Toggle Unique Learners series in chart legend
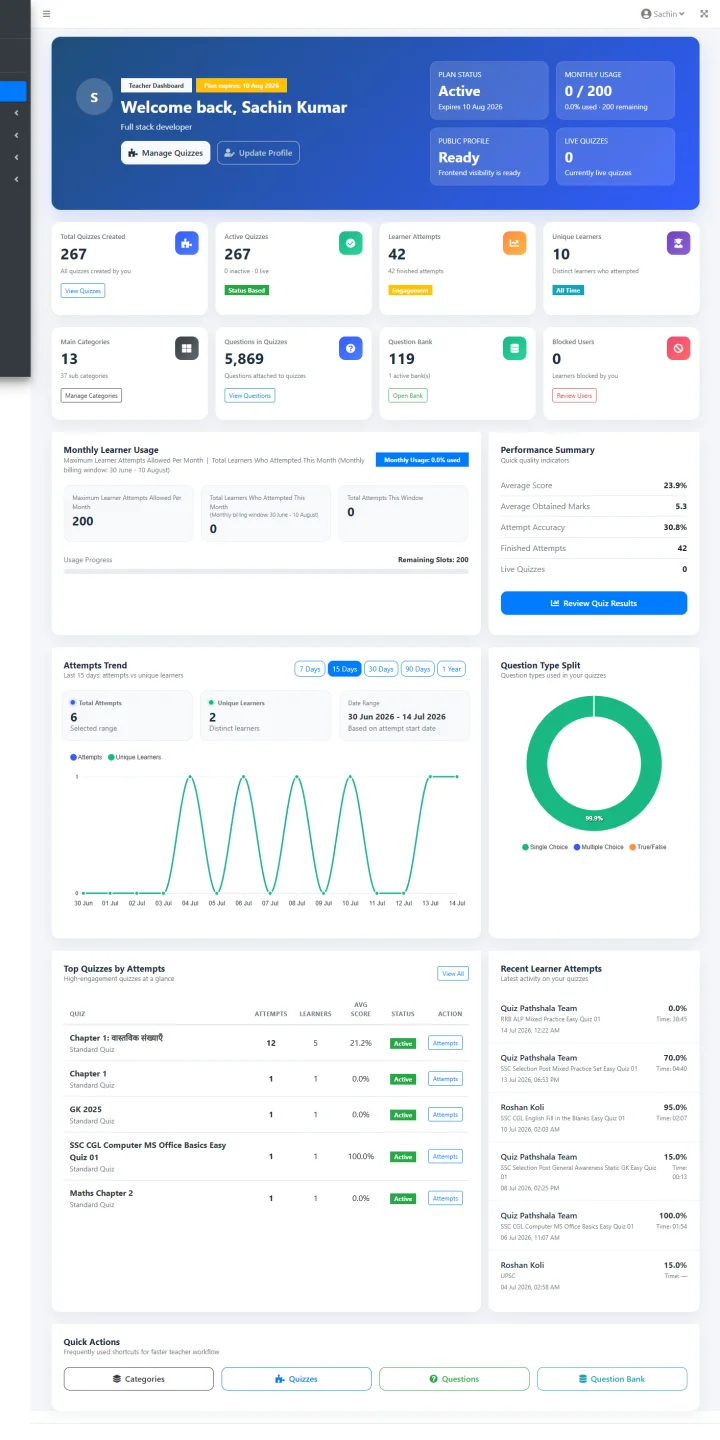This screenshot has width=720, height=1440. 134,757
